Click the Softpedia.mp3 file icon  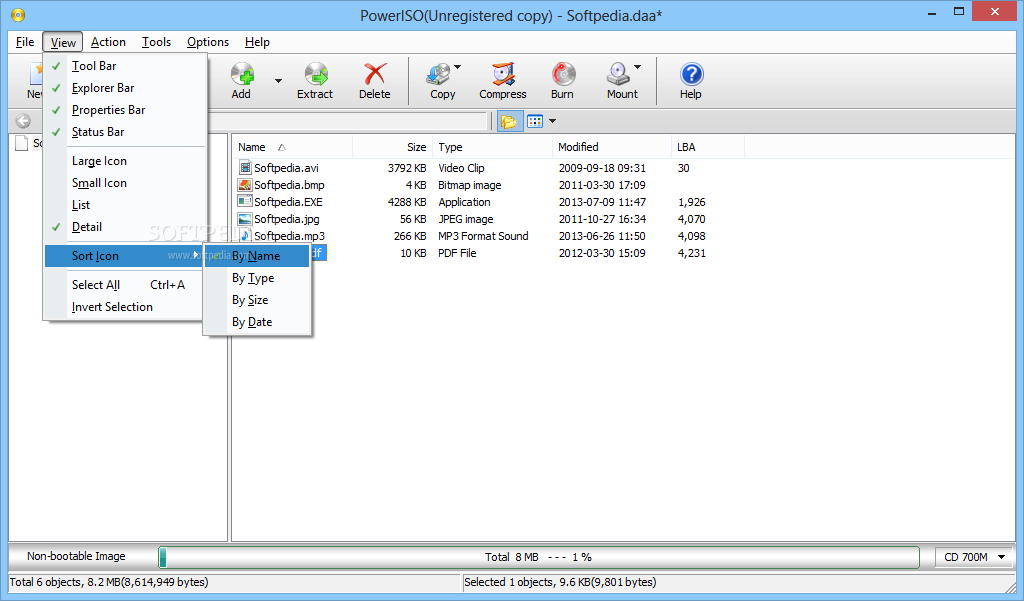click(245, 235)
